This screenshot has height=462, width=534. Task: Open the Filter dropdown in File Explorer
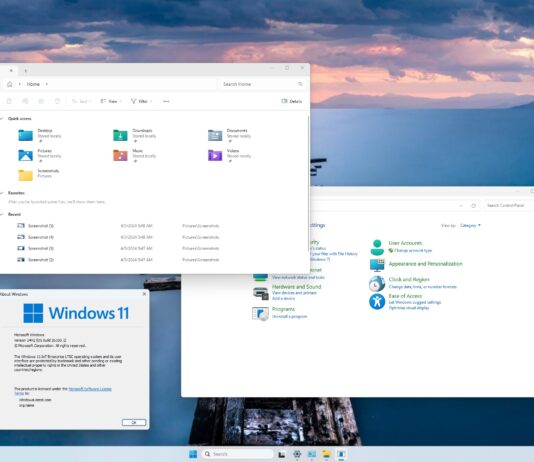point(141,101)
